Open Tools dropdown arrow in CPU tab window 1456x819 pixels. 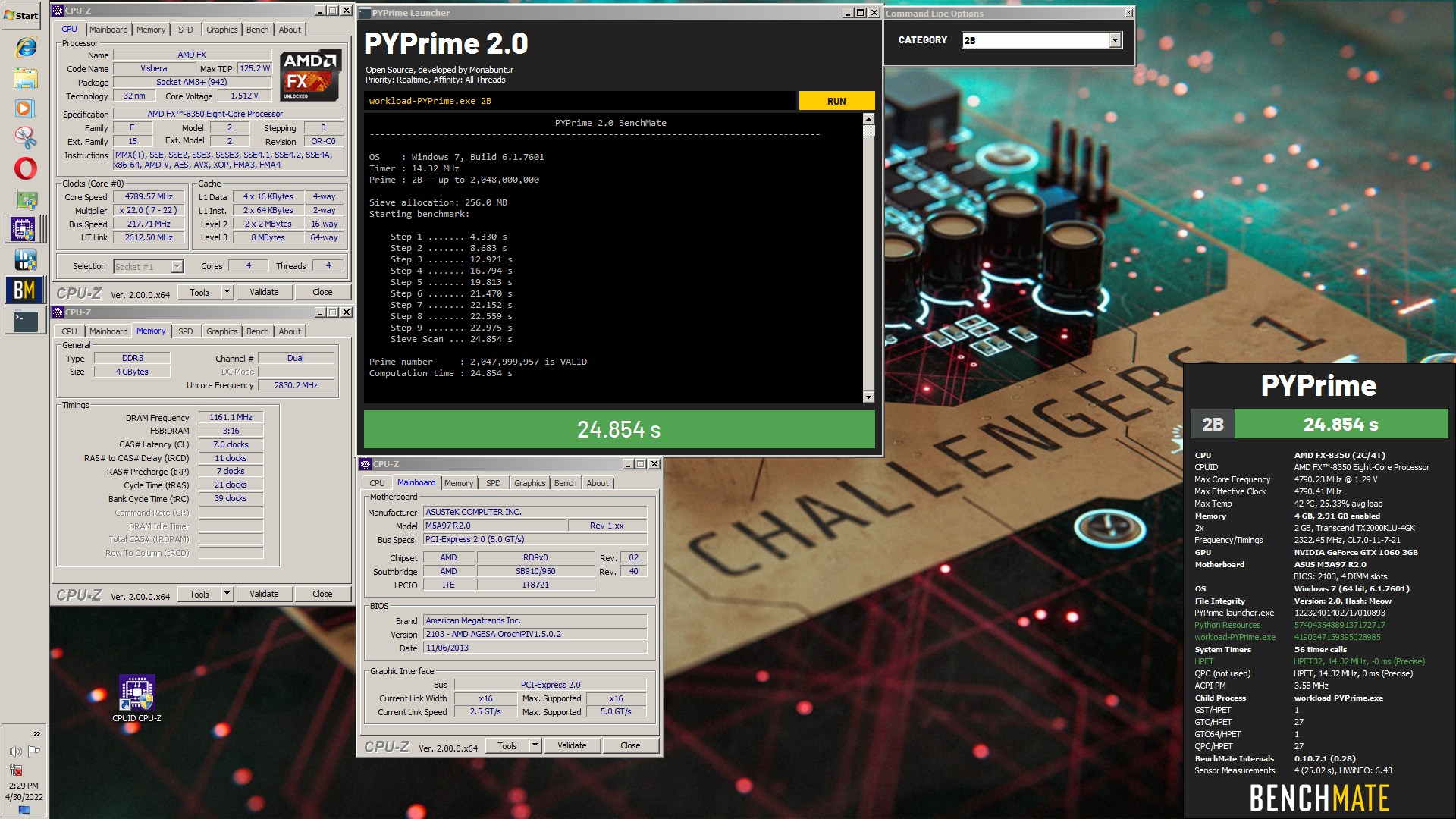tap(226, 292)
